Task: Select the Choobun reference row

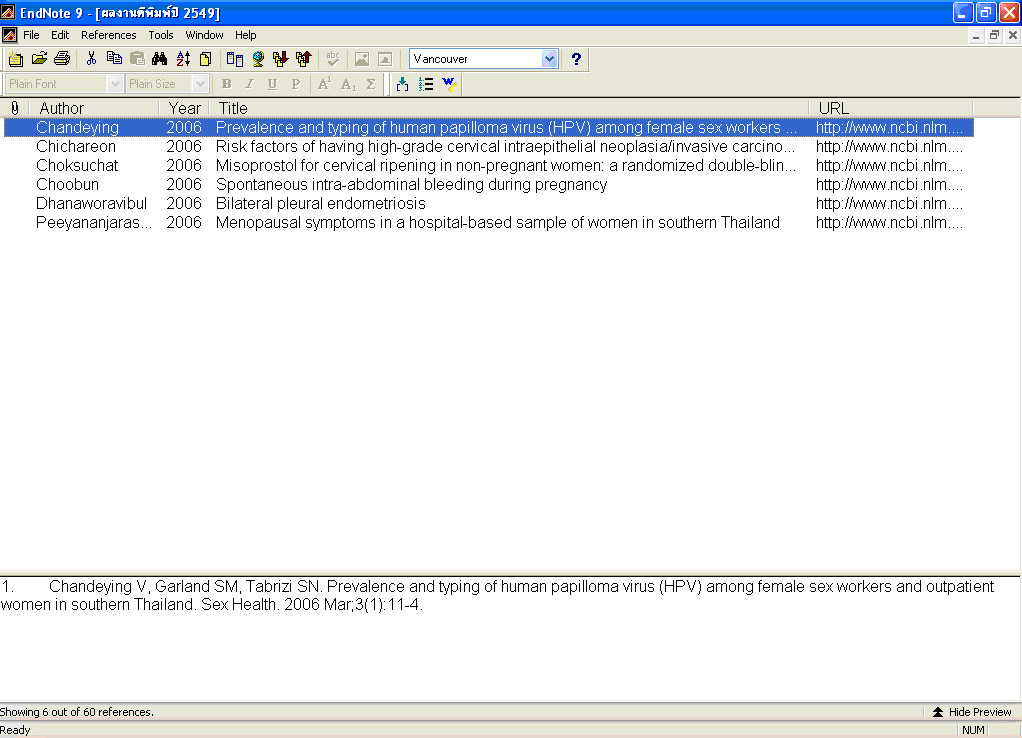Action: tap(489, 184)
